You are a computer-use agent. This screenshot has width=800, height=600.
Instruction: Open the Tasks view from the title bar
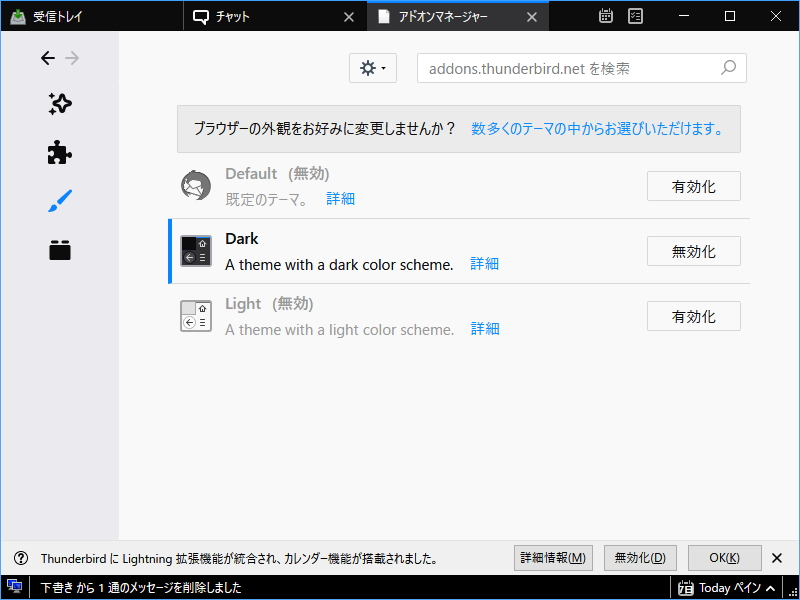(x=635, y=16)
